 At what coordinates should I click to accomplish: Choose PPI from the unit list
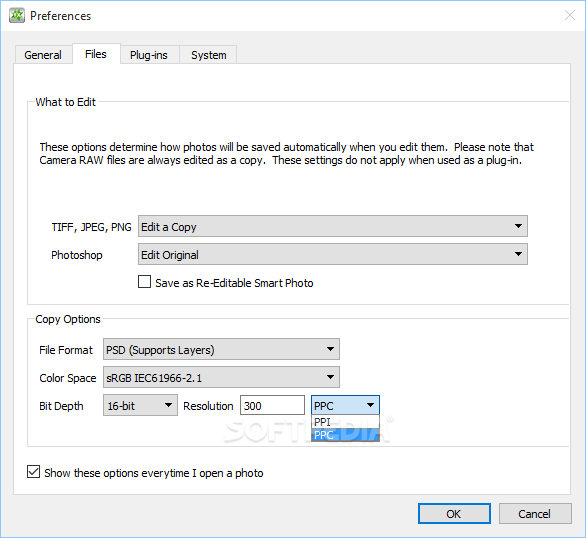point(345,422)
